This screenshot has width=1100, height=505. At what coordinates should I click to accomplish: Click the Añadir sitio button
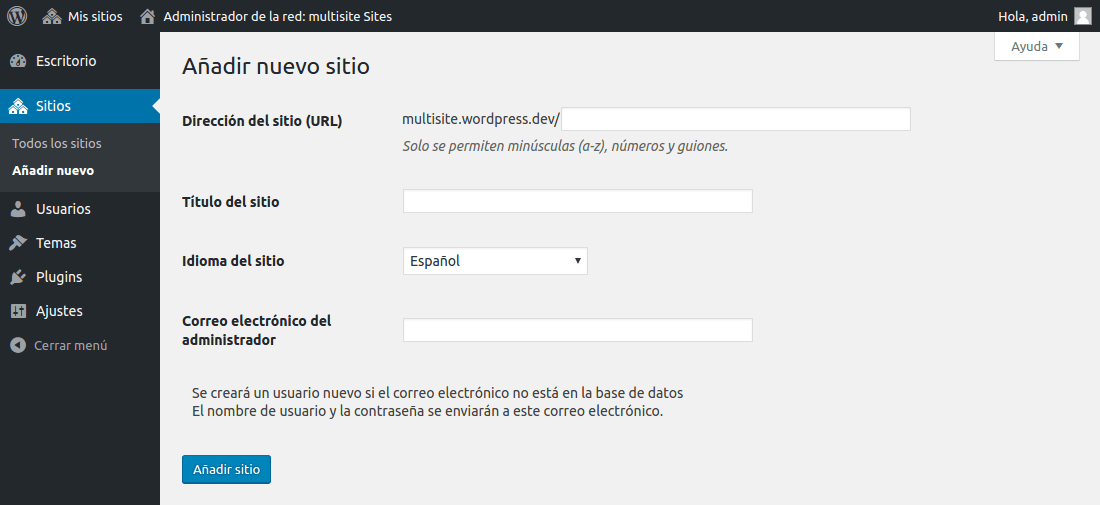(x=226, y=469)
